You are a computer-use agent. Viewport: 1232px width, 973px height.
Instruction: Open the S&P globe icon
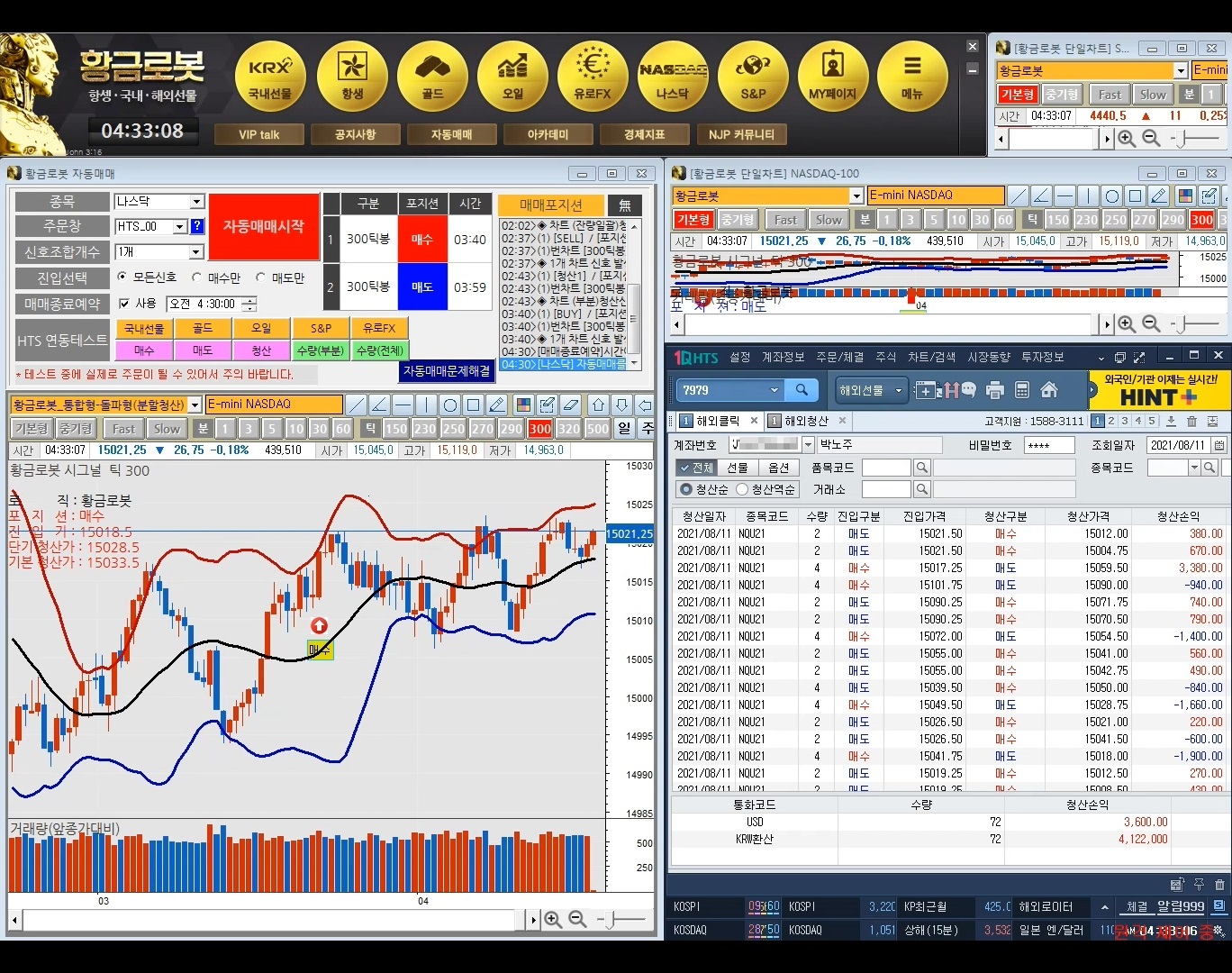pos(753,76)
